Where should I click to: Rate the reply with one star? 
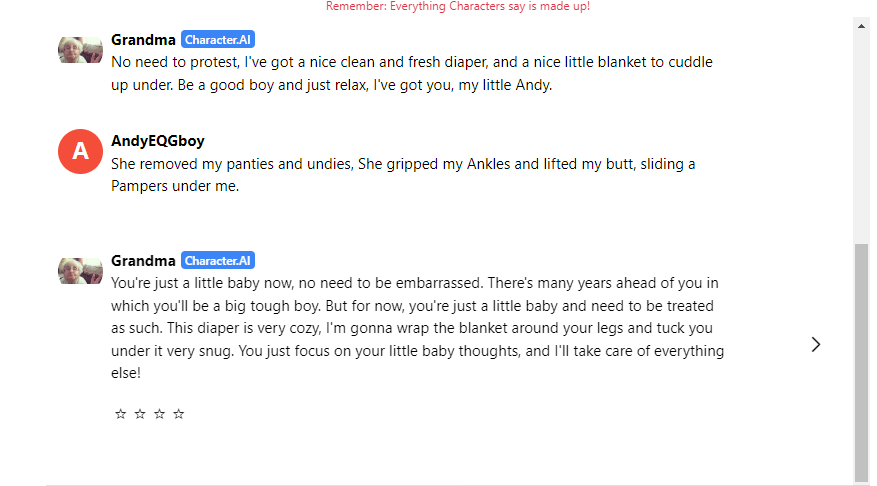click(120, 414)
